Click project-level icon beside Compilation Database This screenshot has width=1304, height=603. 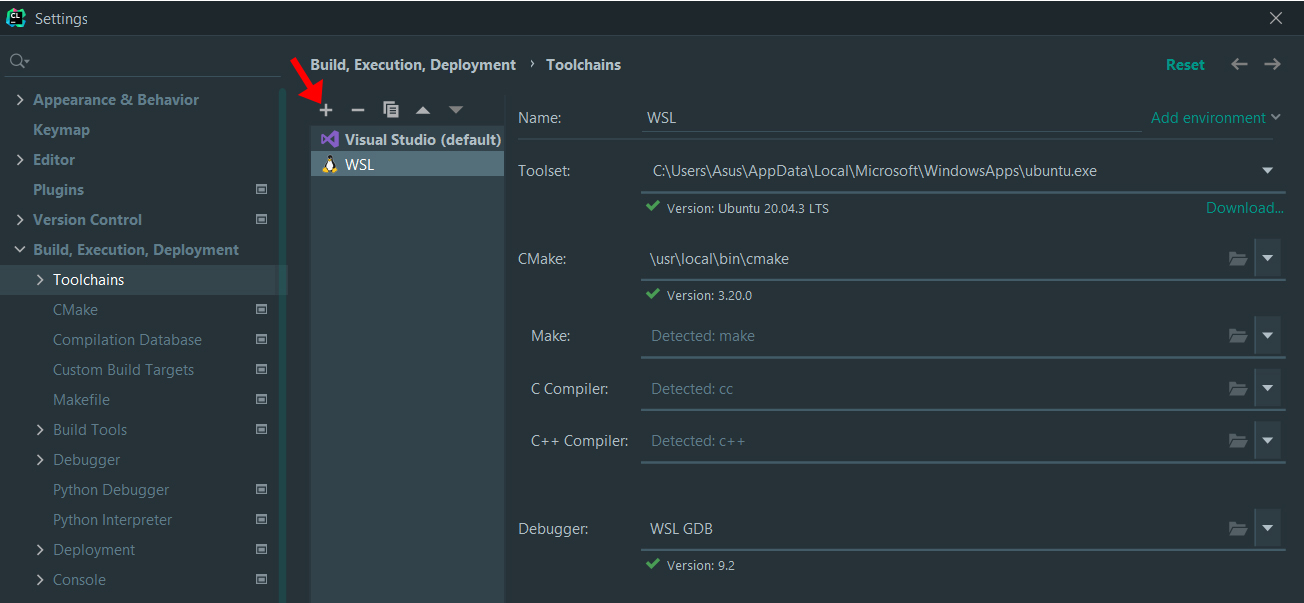click(261, 339)
